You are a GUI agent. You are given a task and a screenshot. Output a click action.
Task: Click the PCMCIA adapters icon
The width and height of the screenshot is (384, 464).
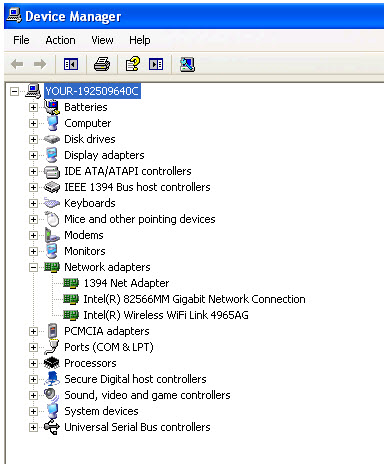pos(52,331)
